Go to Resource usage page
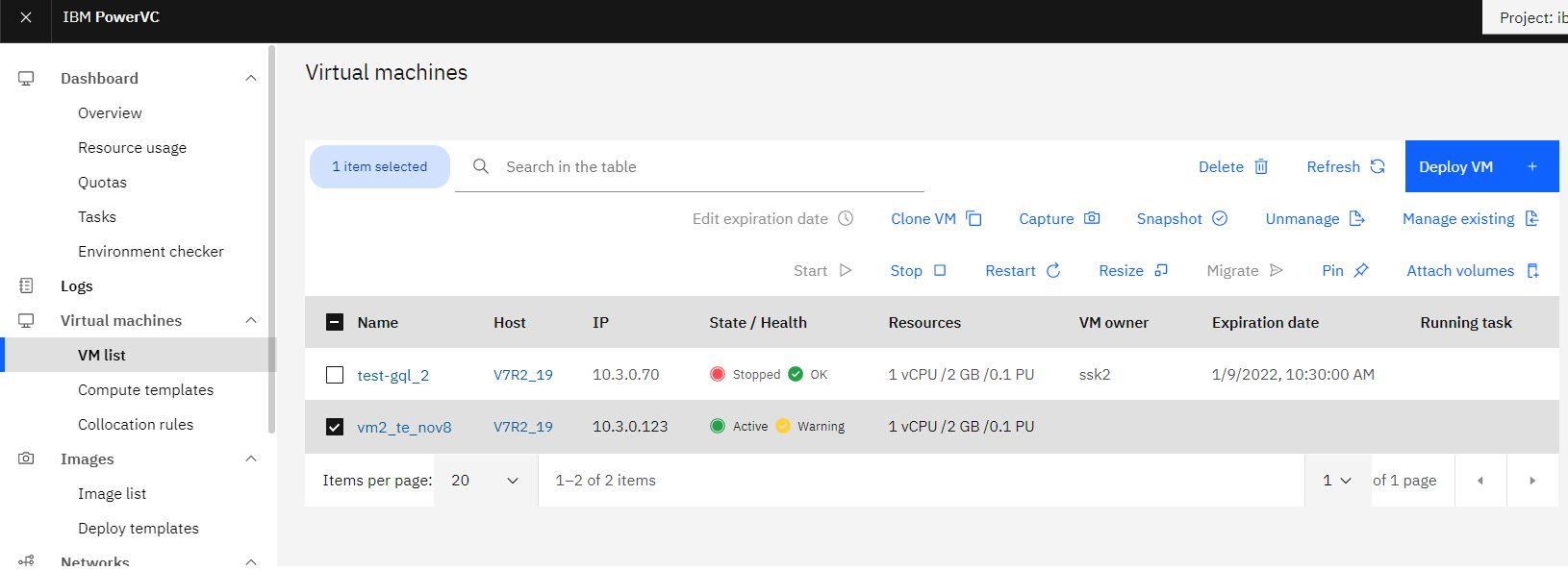This screenshot has height=570, width=1568. click(132, 148)
